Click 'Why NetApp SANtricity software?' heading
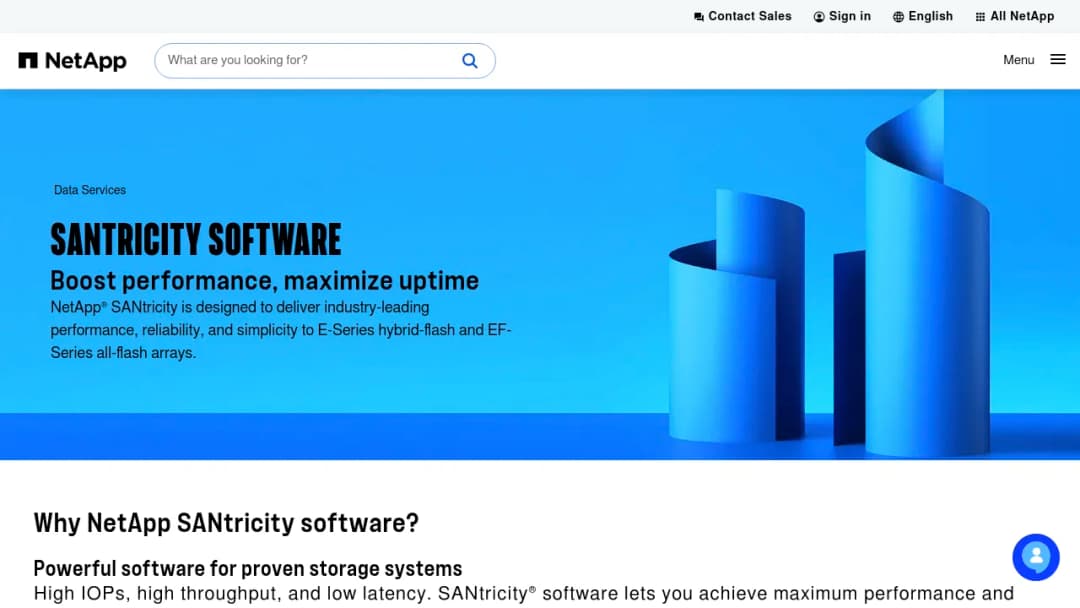The height and width of the screenshot is (608, 1080). 226,523
